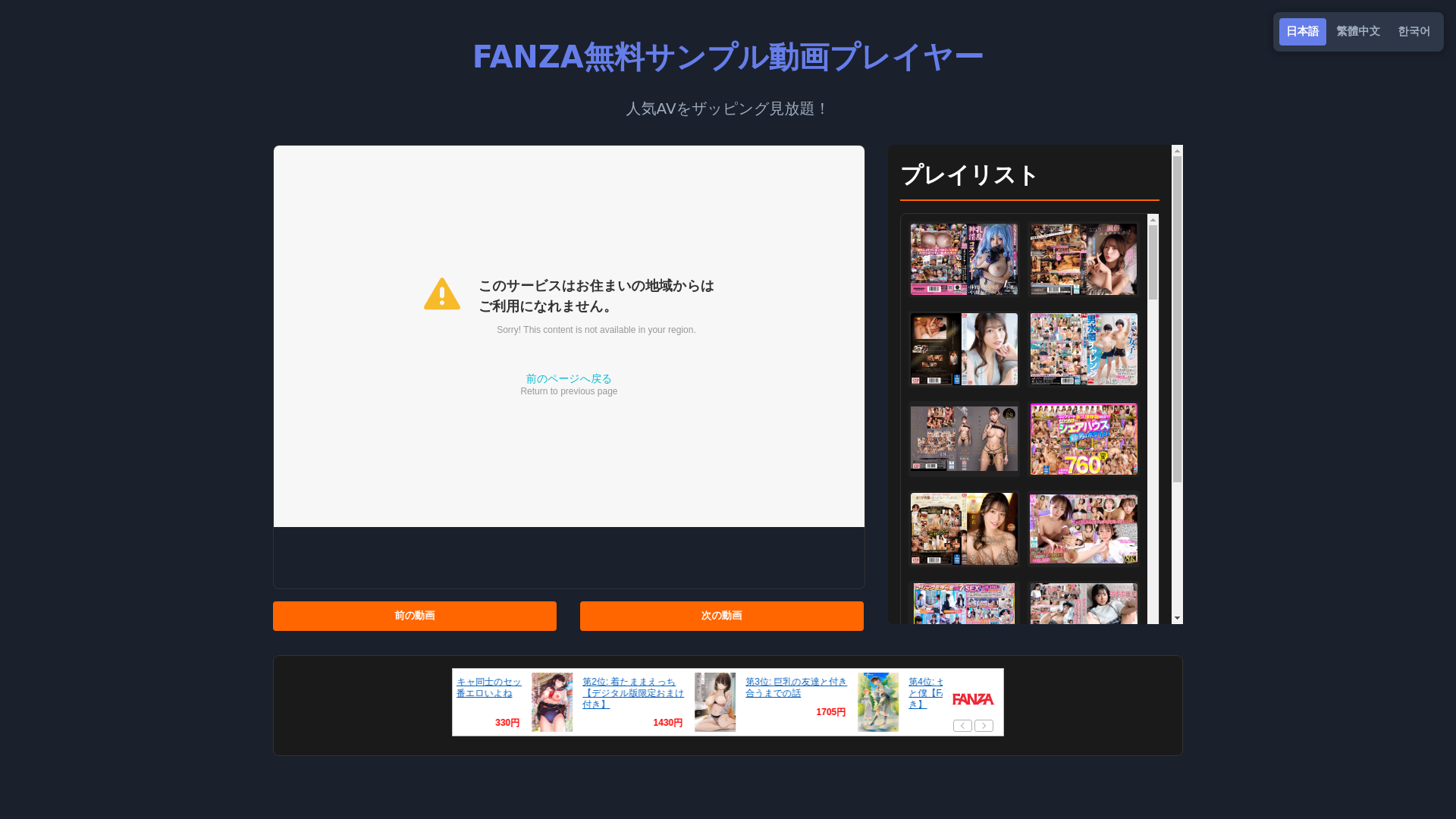
Task: Open the キャ同士のセッ ad link
Action: click(489, 688)
